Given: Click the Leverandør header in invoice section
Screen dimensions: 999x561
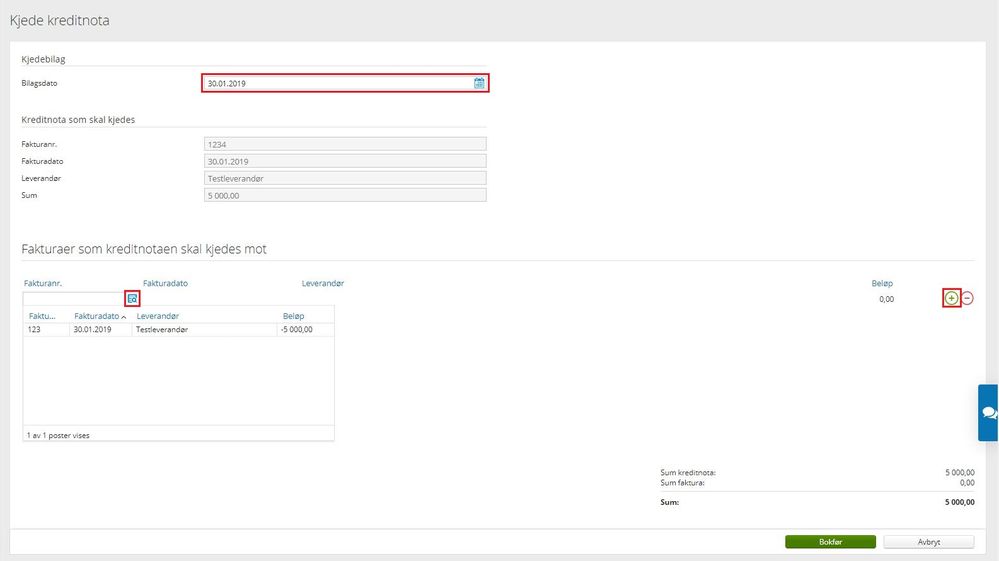Looking at the screenshot, I should (x=322, y=283).
